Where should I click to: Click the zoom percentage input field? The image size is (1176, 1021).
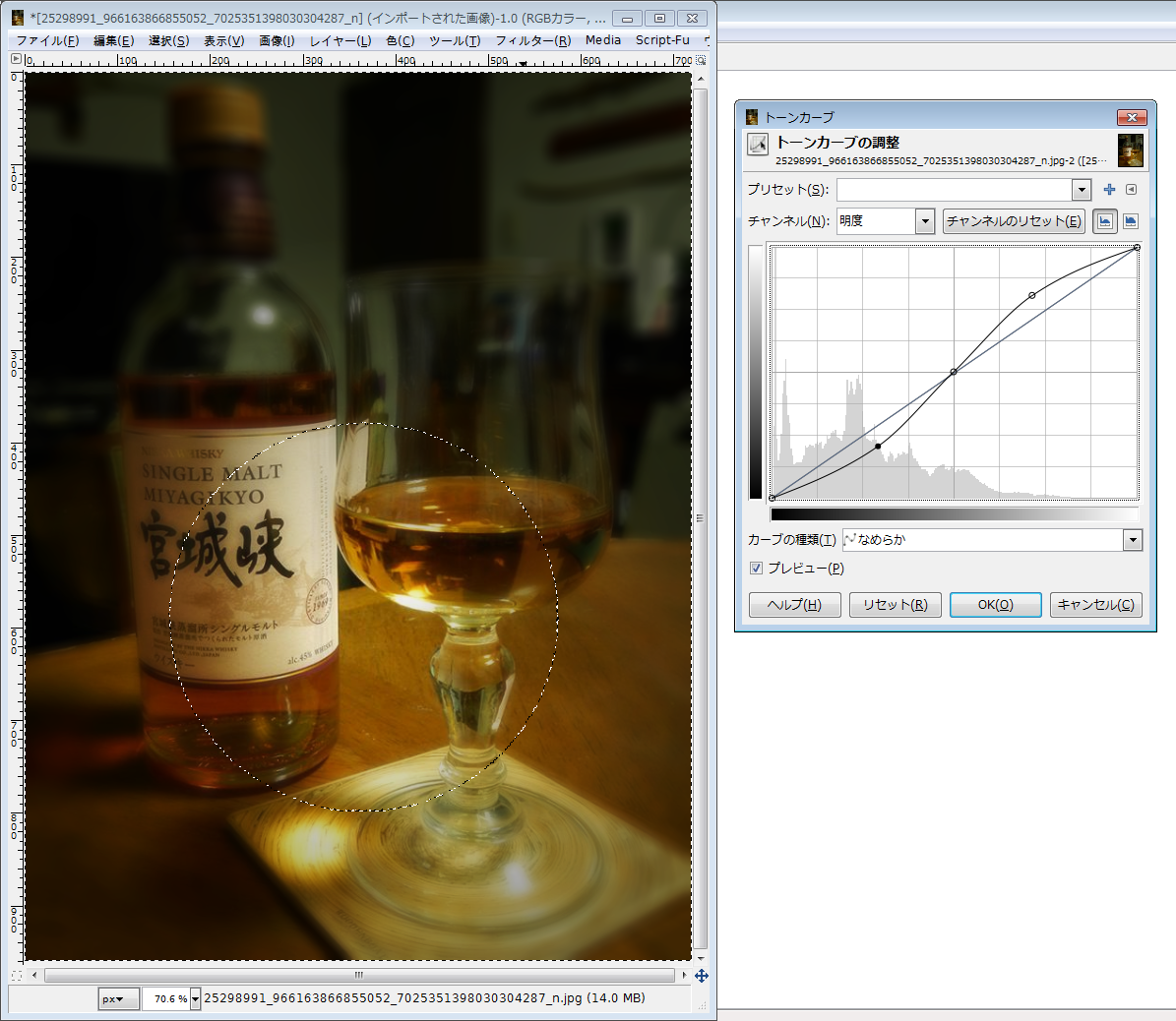pyautogui.click(x=165, y=999)
